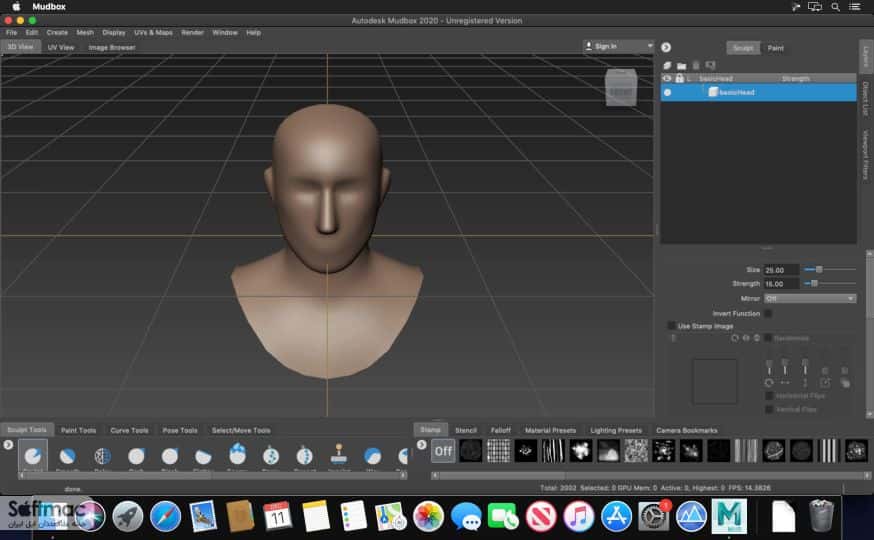The height and width of the screenshot is (540, 874).
Task: Select the Wax sculpt tool
Action: [372, 456]
